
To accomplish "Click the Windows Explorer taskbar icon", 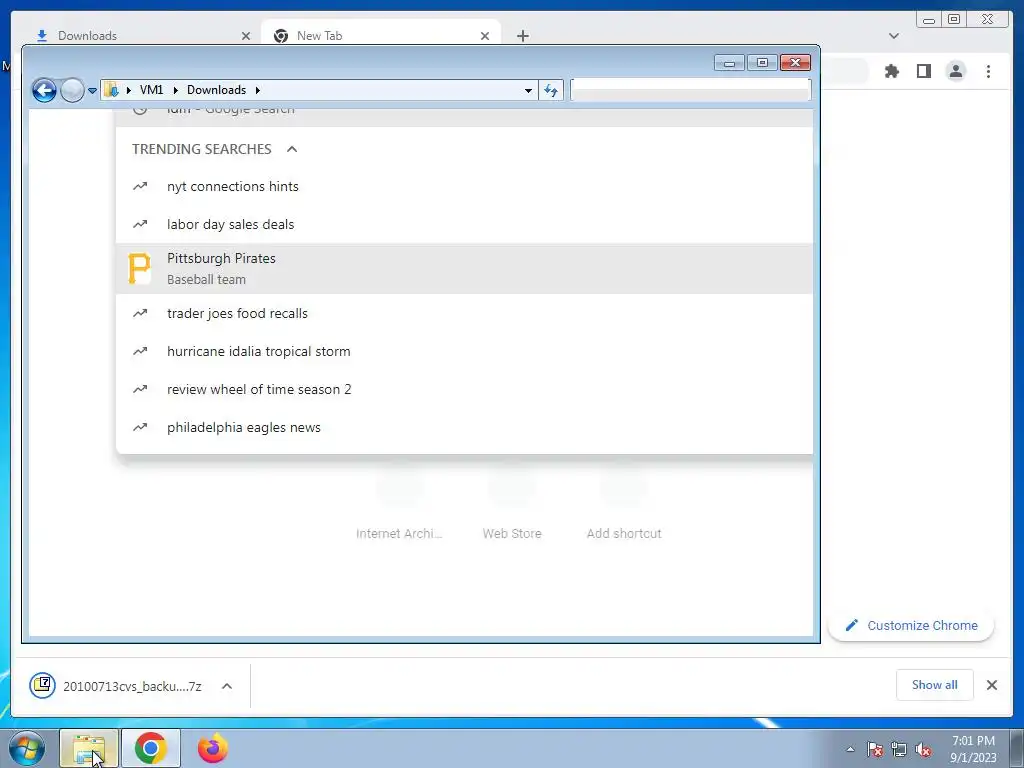I will pos(89,748).
